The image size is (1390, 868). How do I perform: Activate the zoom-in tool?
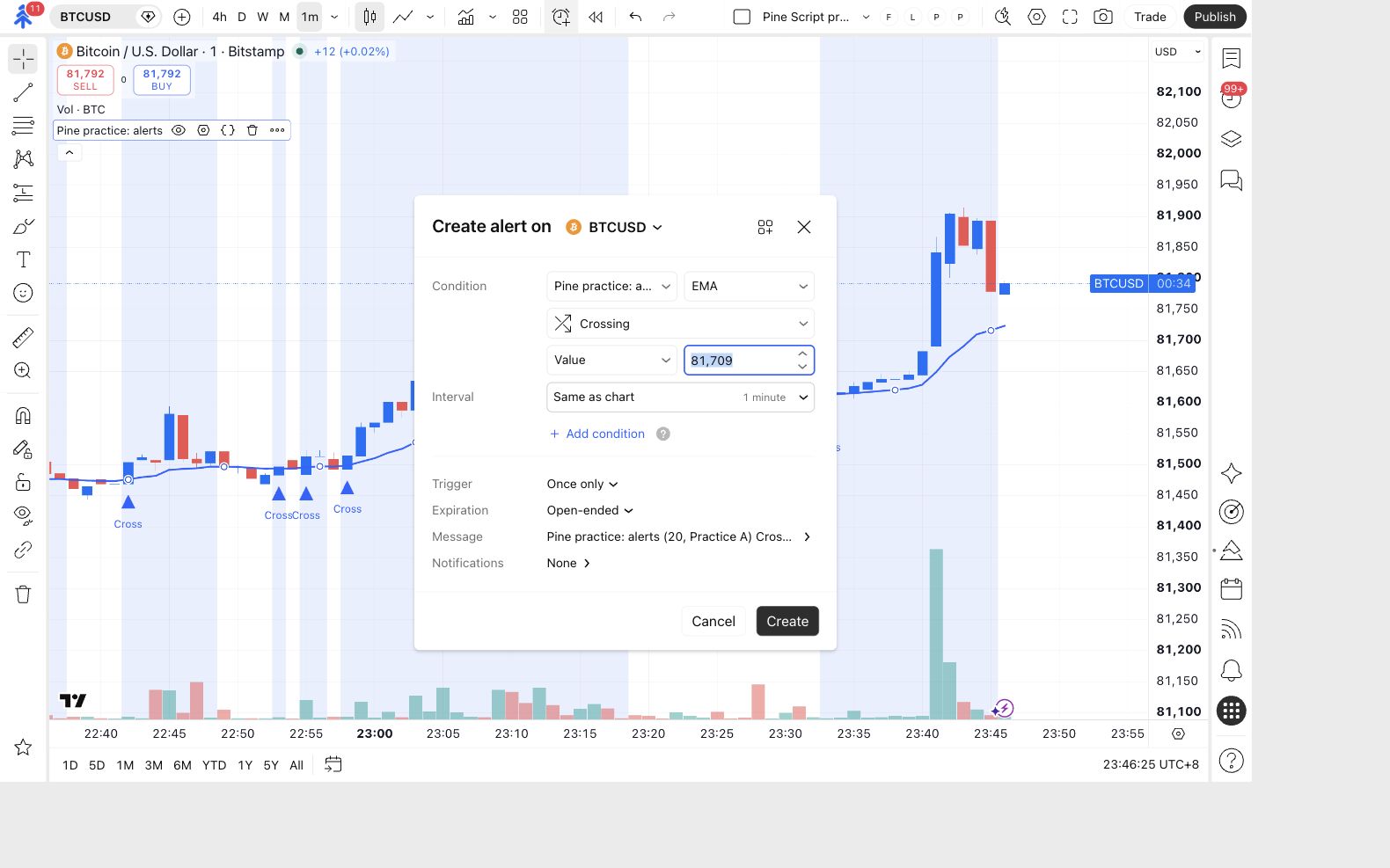(23, 370)
